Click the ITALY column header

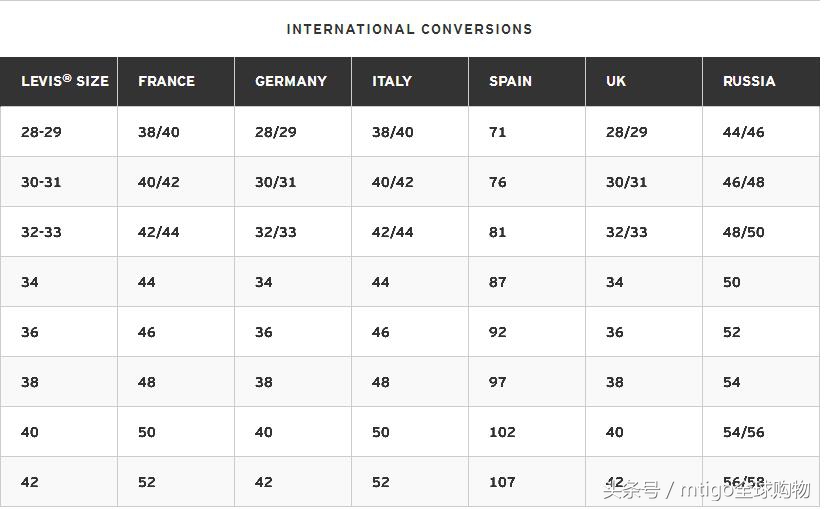[x=392, y=81]
